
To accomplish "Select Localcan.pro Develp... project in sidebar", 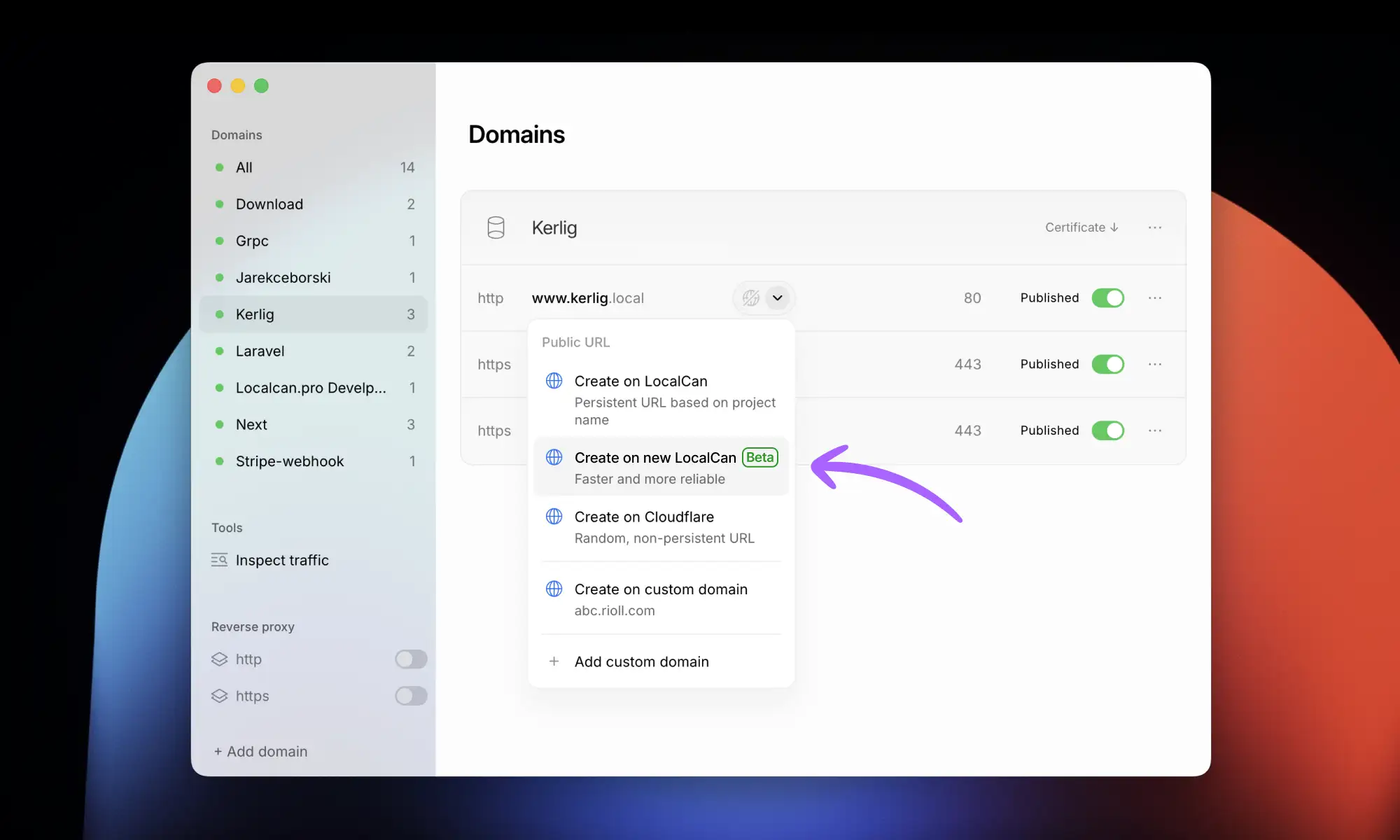I will click(x=314, y=388).
